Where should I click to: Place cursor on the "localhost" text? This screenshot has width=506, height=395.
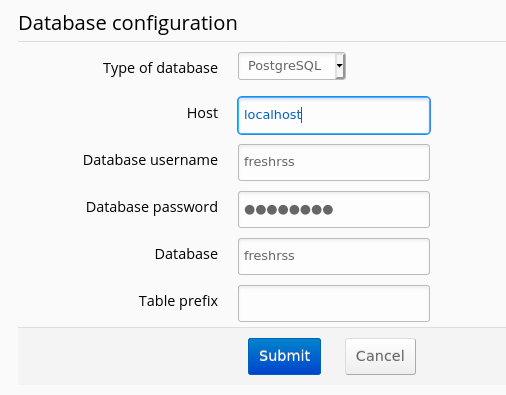pos(273,115)
